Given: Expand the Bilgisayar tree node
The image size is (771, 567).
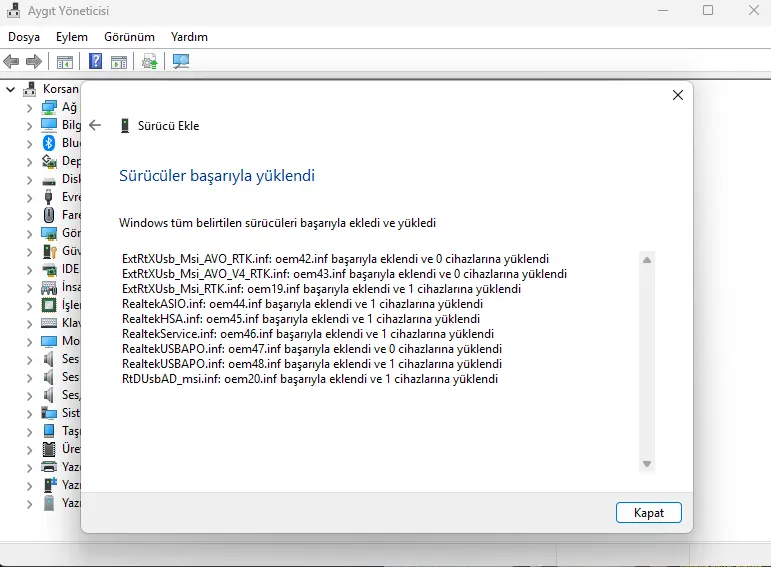Looking at the screenshot, I should click(x=30, y=126).
